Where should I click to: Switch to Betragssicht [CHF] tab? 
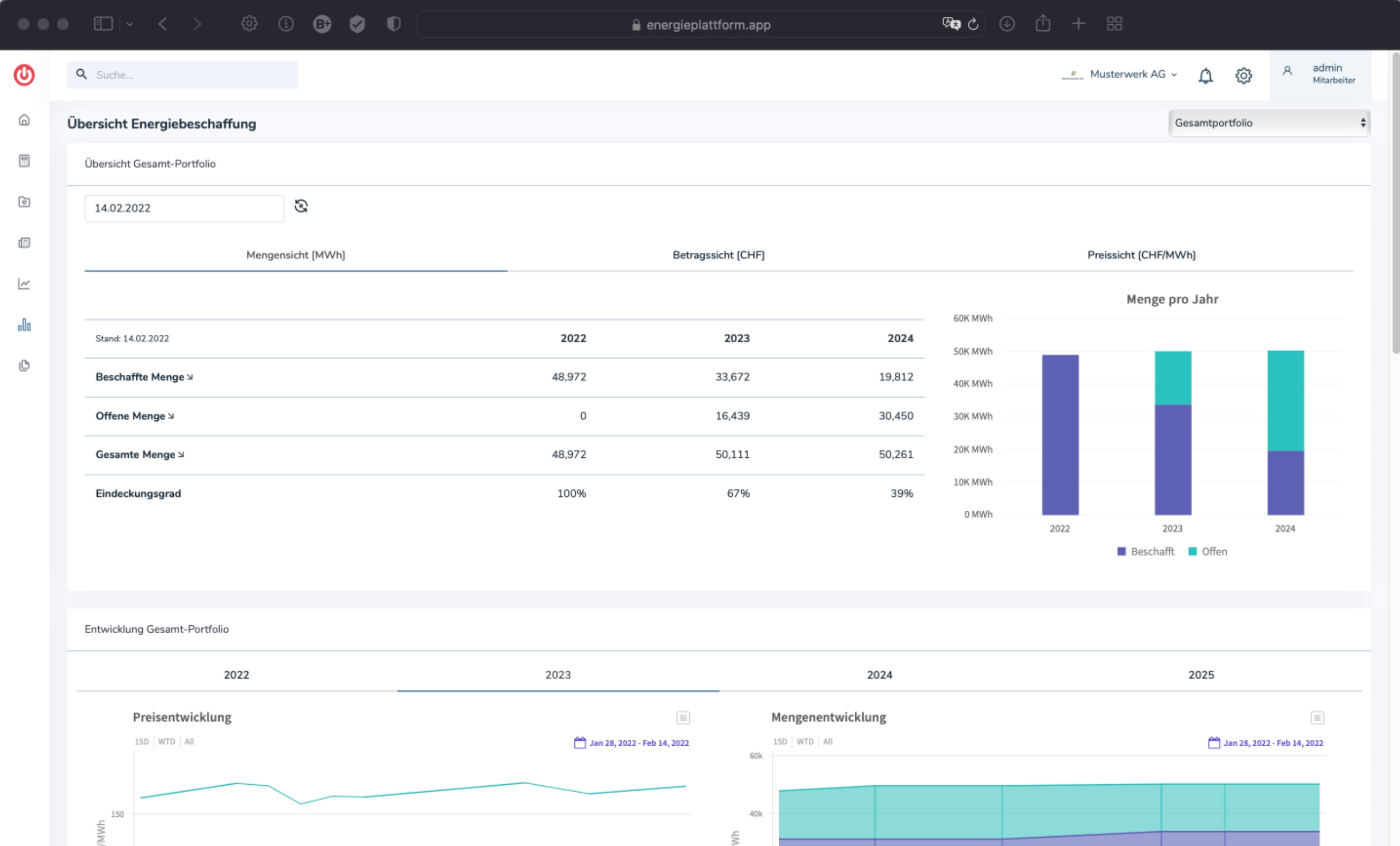[x=718, y=255]
